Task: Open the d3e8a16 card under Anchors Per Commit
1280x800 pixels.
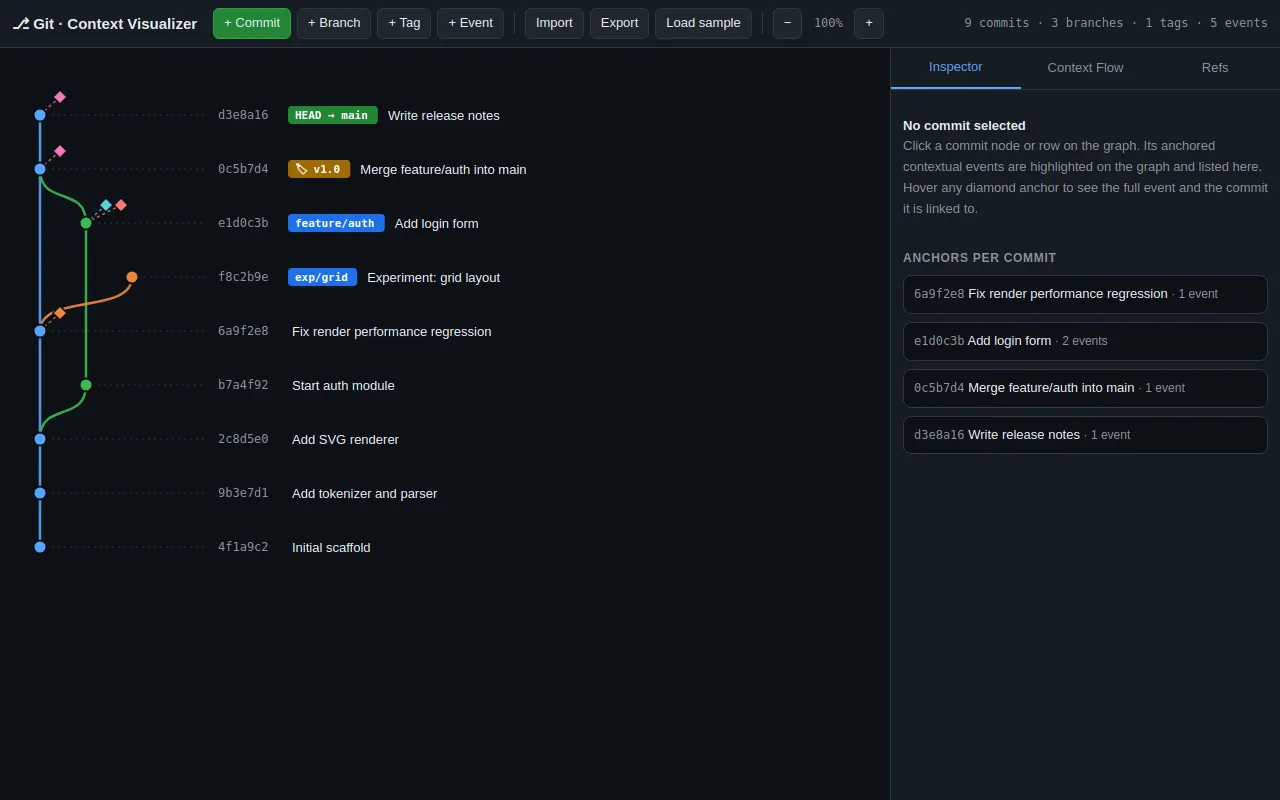Action: point(1085,435)
